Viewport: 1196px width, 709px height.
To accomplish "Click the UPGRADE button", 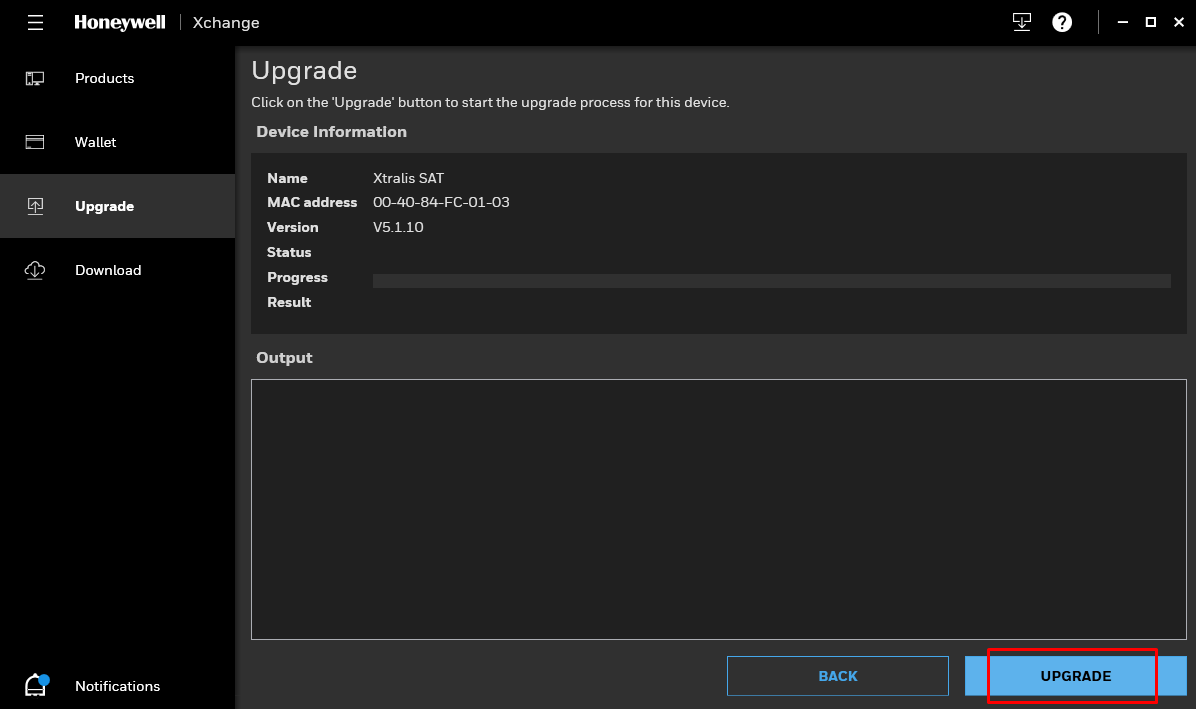I will click(x=1075, y=676).
